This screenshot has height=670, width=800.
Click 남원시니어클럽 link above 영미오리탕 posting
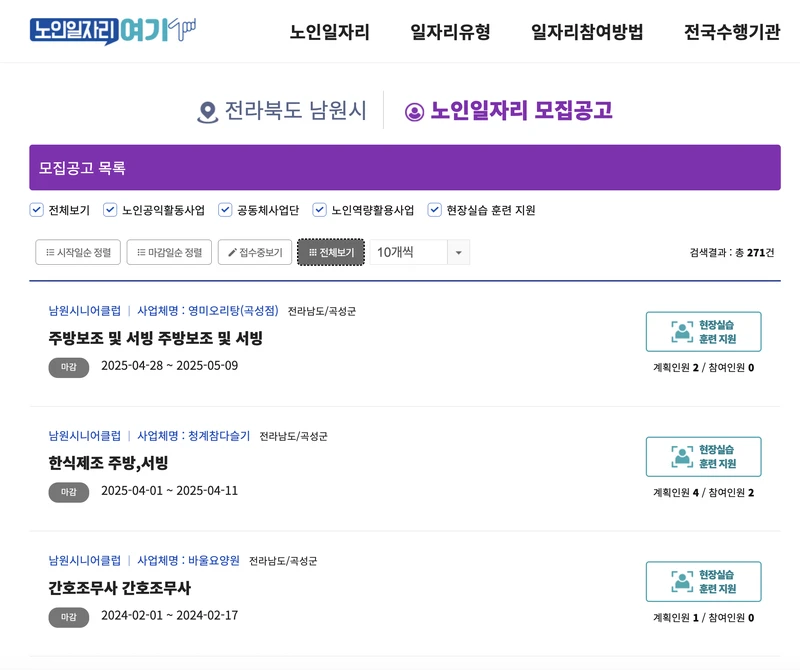pos(85,310)
